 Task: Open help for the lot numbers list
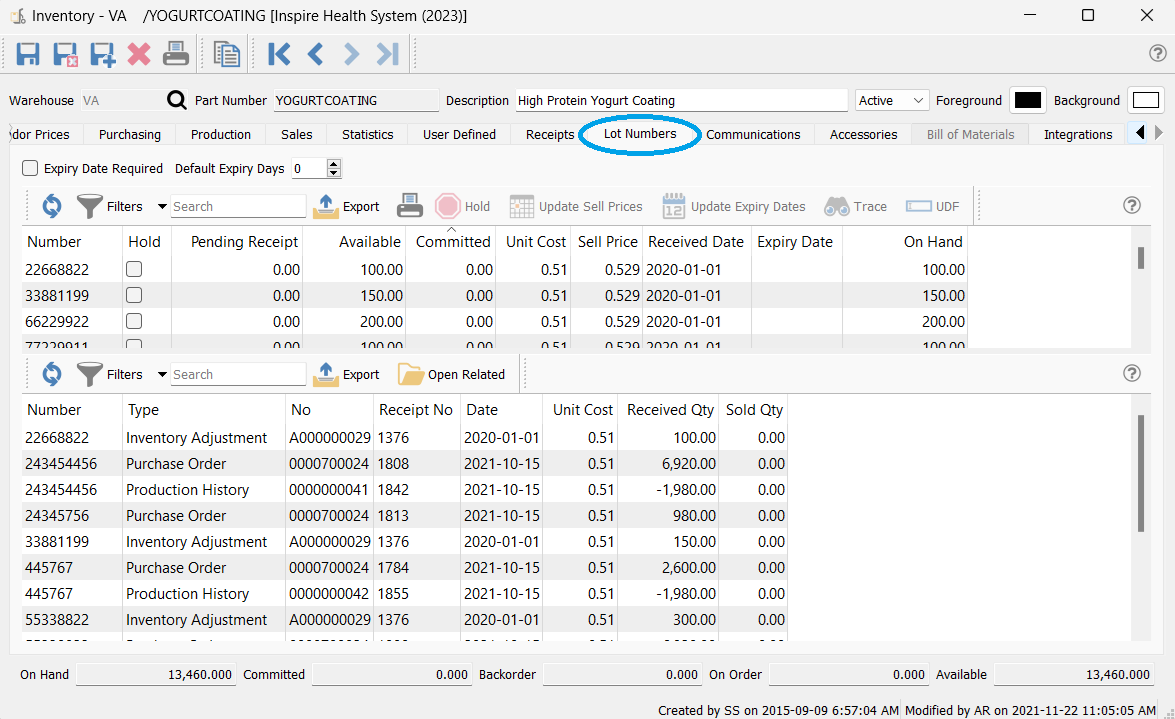(1132, 205)
